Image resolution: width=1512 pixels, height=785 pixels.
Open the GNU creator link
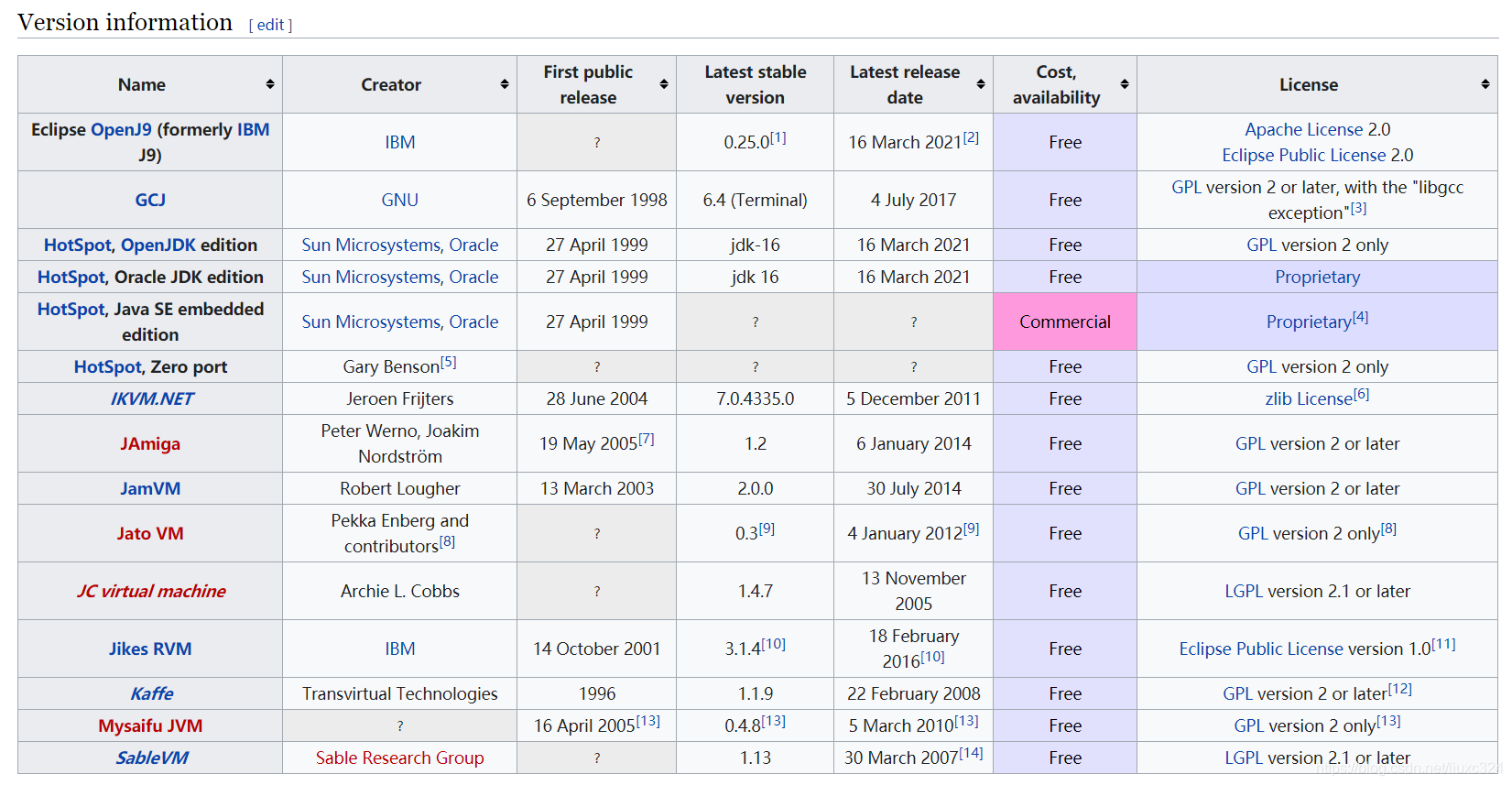400,200
